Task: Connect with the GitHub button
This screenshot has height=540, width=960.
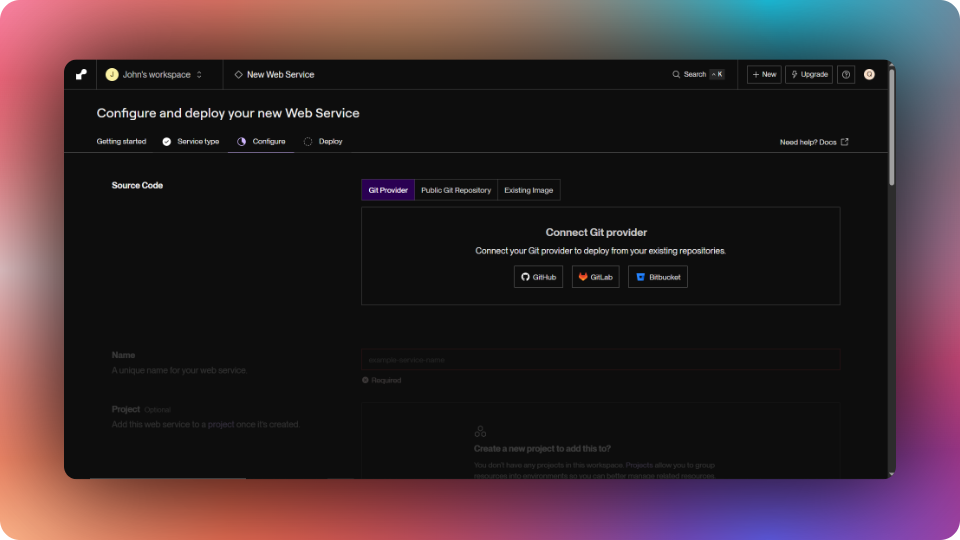Action: coord(538,277)
